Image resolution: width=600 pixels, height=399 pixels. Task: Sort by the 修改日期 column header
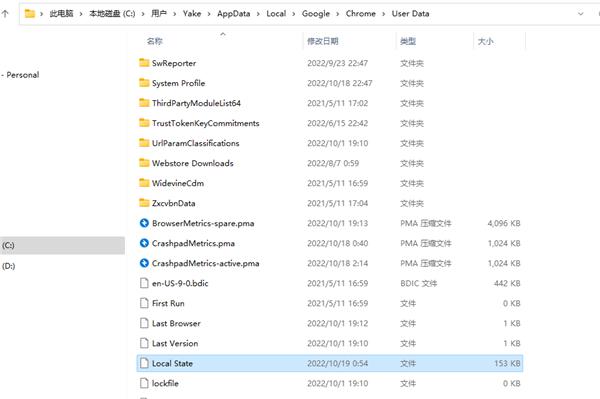[323, 41]
